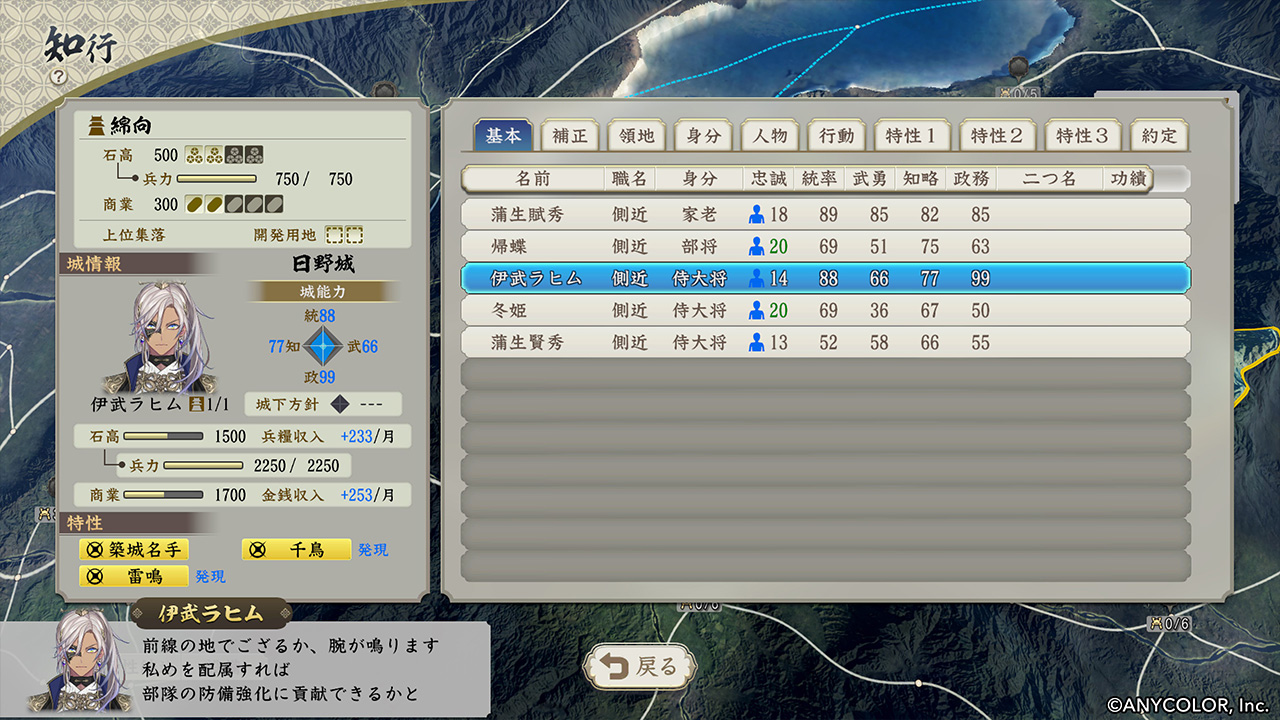Click the loyalty person icon for 冬姫
This screenshot has width=1280, height=720.
(757, 311)
